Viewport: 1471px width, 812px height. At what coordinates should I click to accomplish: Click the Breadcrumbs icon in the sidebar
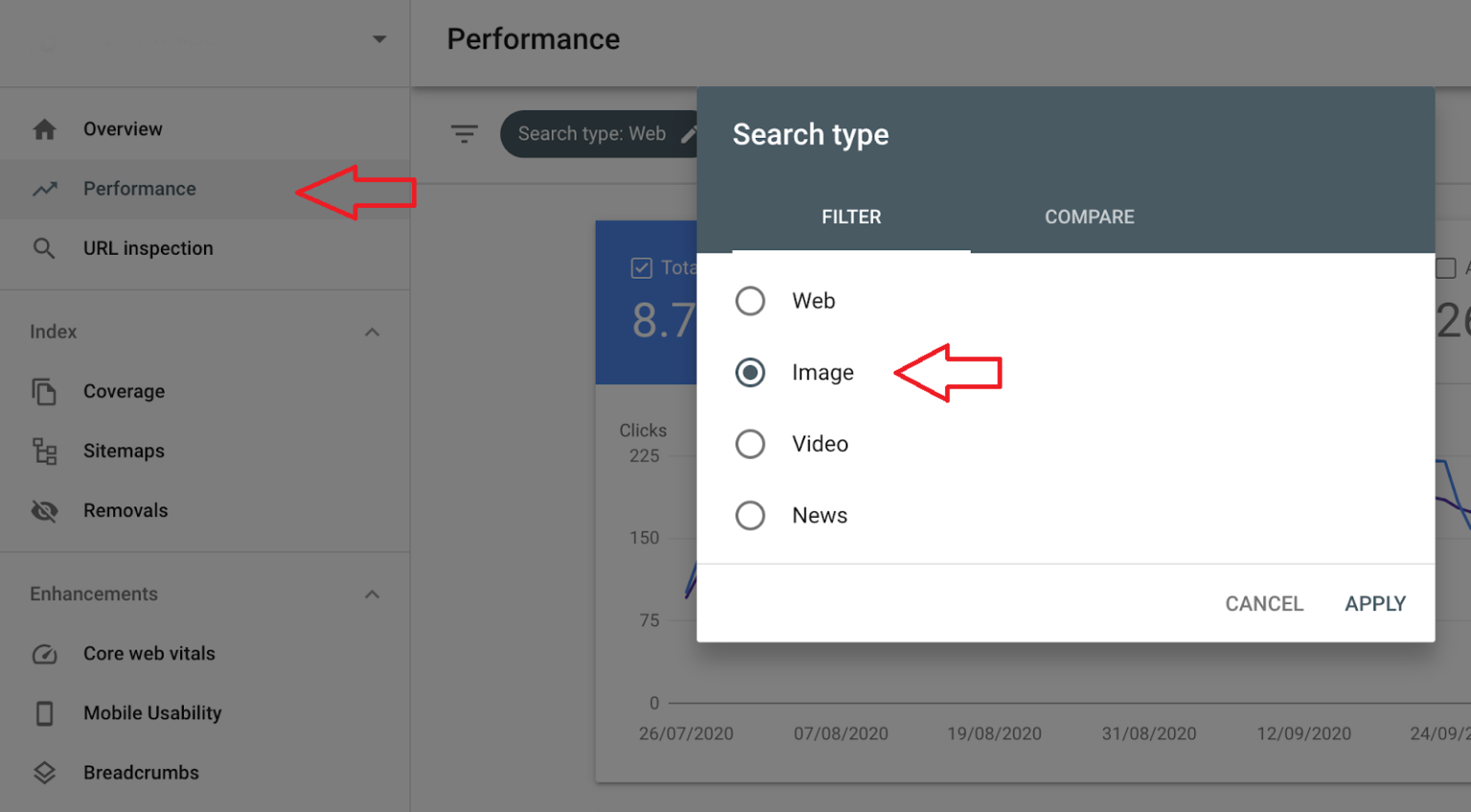tap(44, 772)
